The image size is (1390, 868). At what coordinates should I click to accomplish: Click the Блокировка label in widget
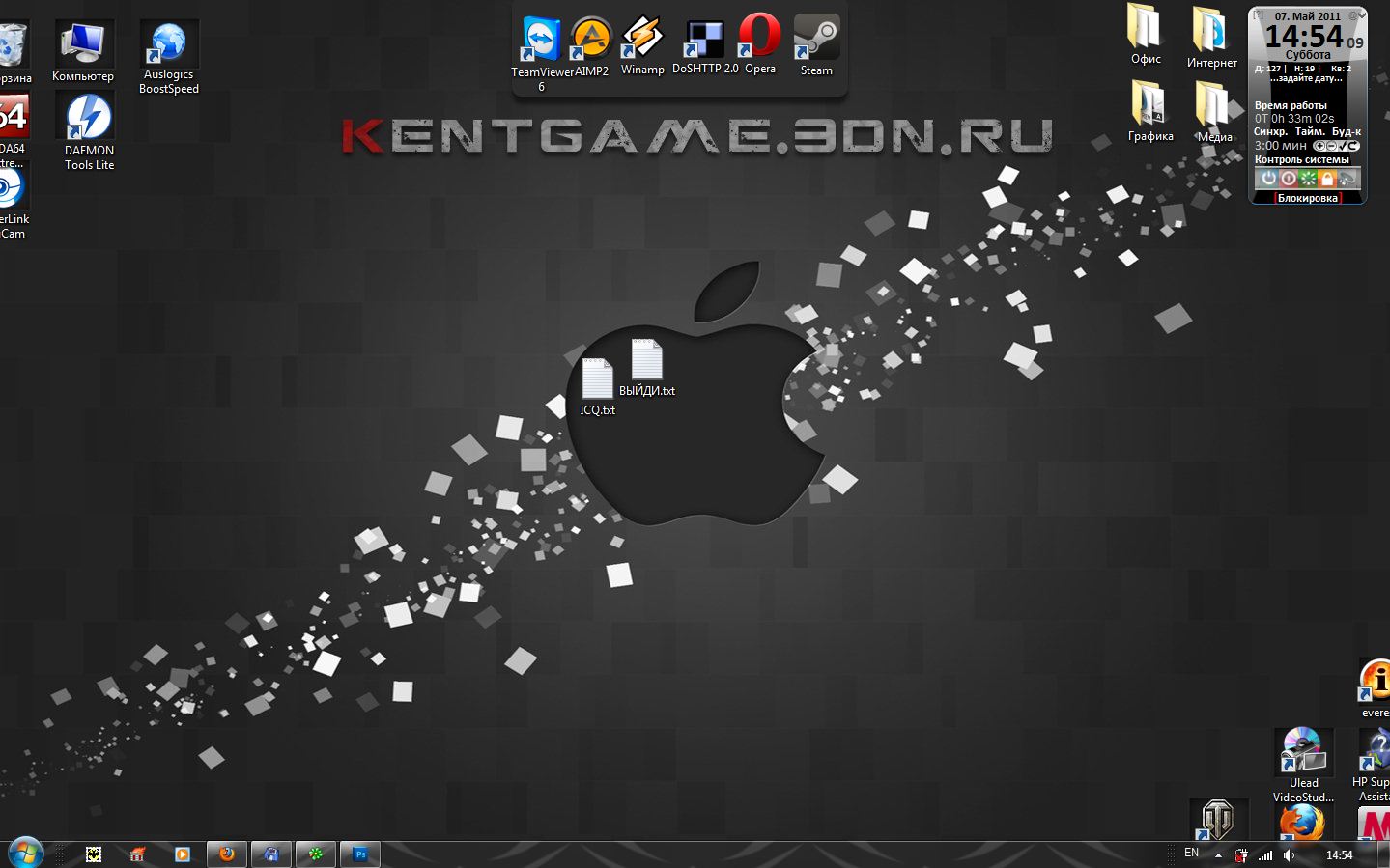(1307, 198)
